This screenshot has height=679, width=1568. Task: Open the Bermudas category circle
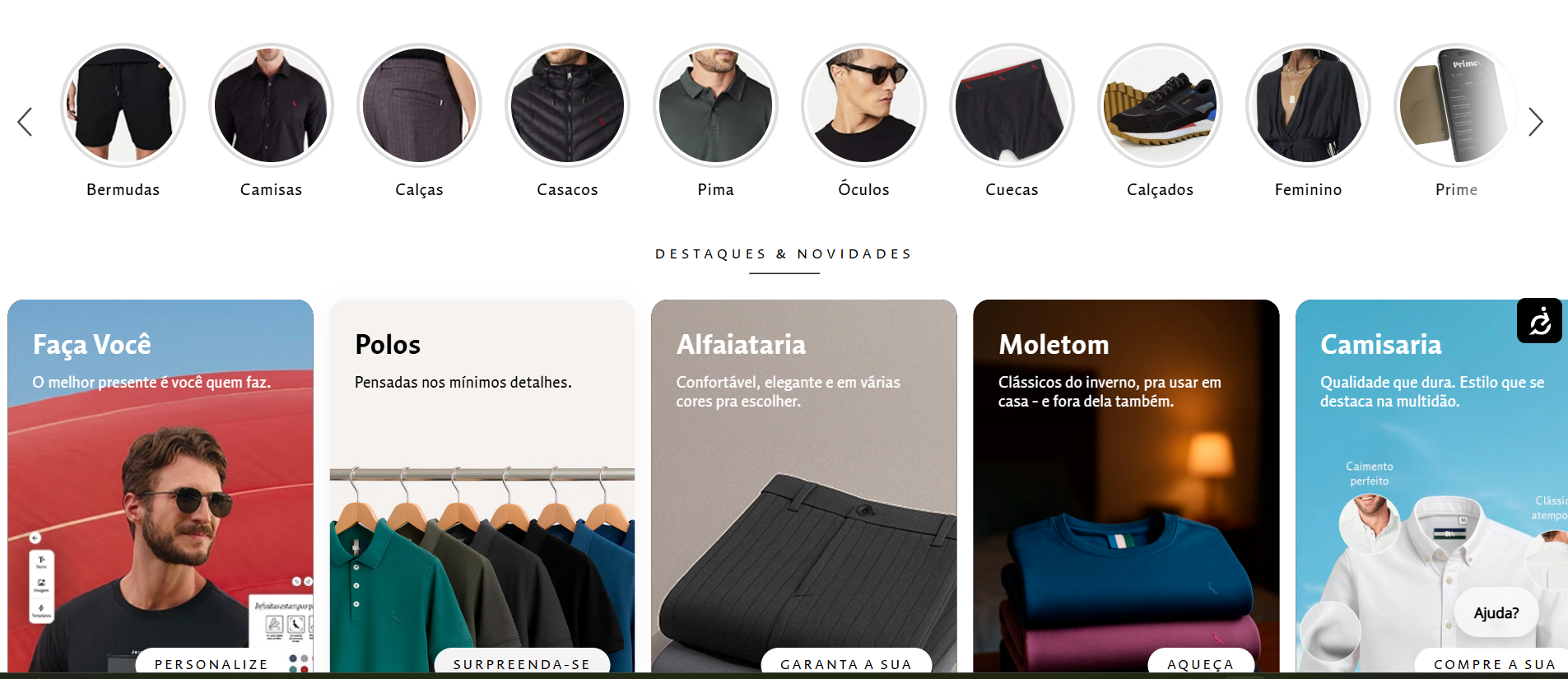pos(123,105)
